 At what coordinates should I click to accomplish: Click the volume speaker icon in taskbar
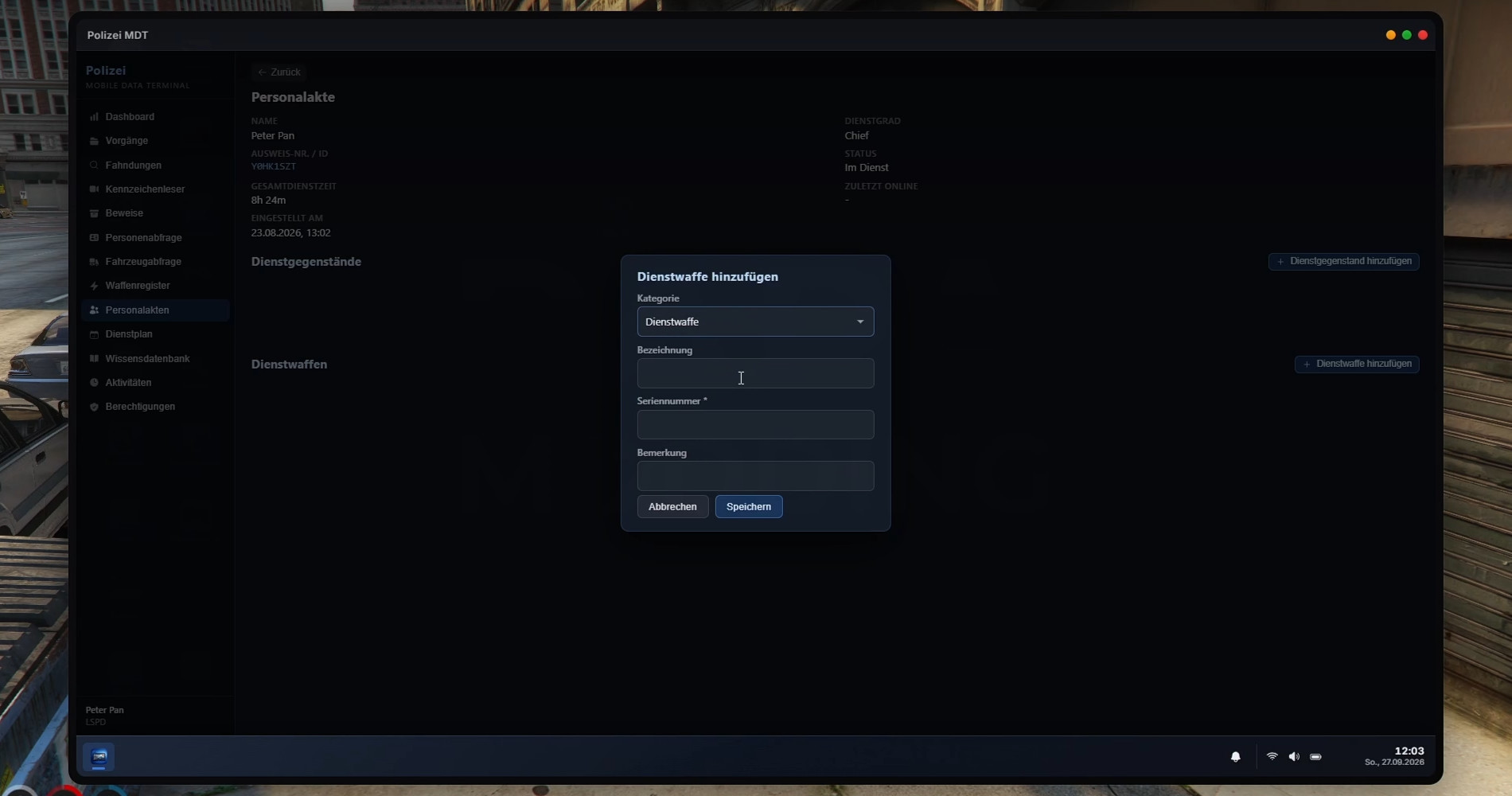(x=1294, y=757)
